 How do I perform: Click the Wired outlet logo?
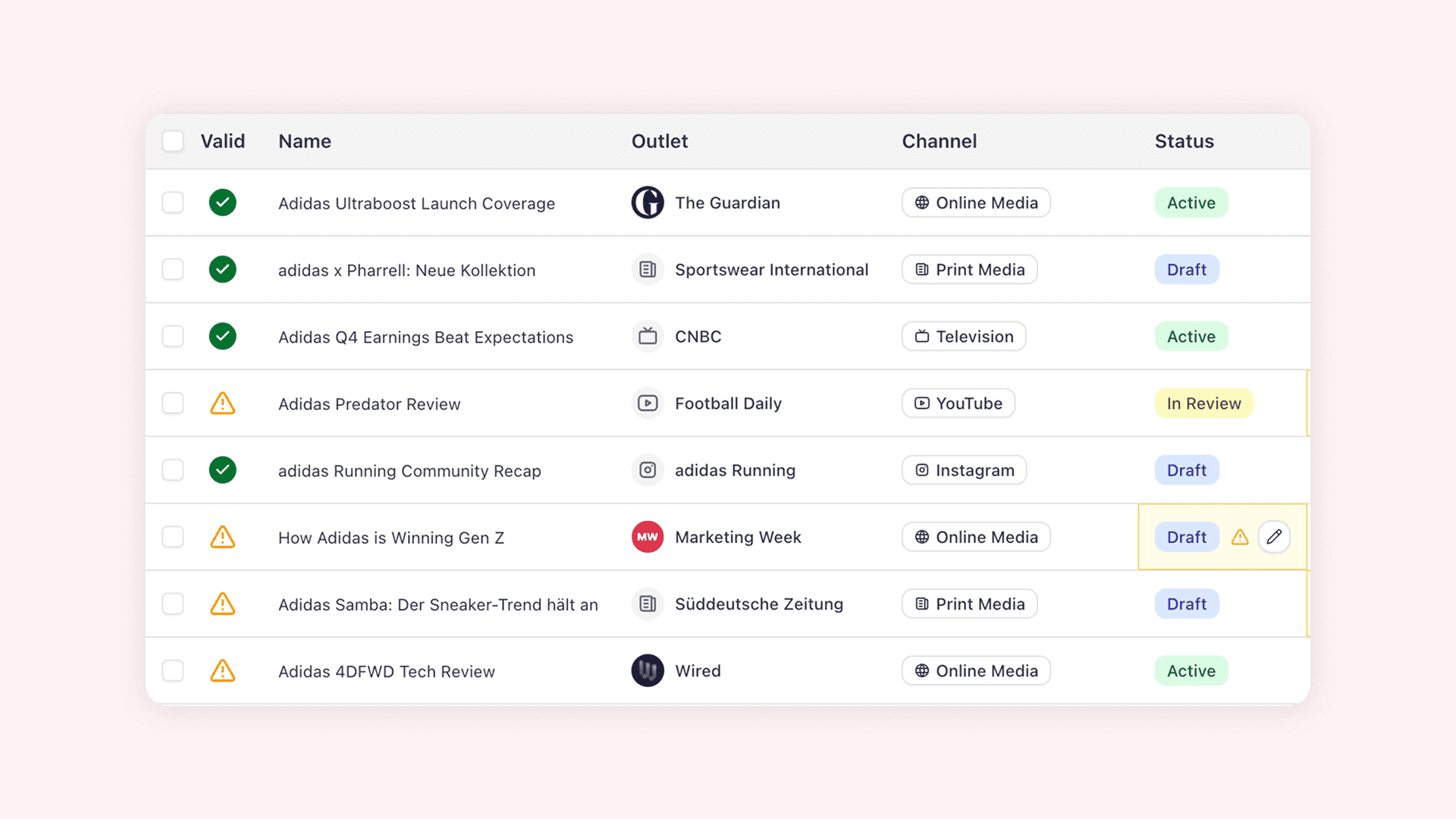point(648,670)
